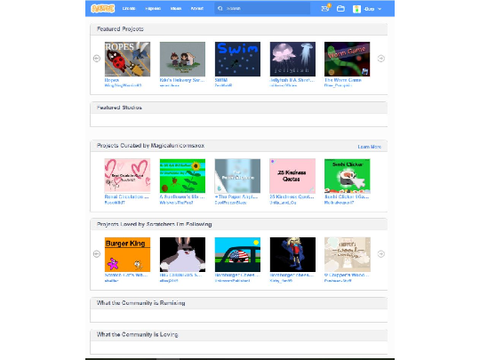This screenshot has height=360, width=480.
Task: Open the Explore menu item
Action: click(x=153, y=8)
